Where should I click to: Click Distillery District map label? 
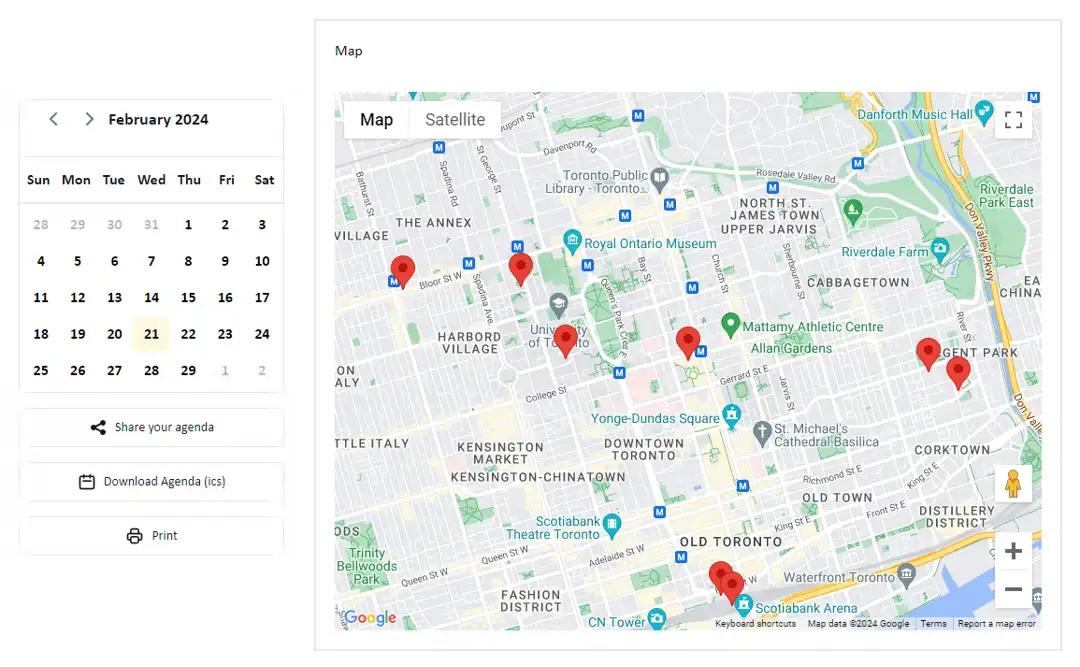(x=957, y=517)
